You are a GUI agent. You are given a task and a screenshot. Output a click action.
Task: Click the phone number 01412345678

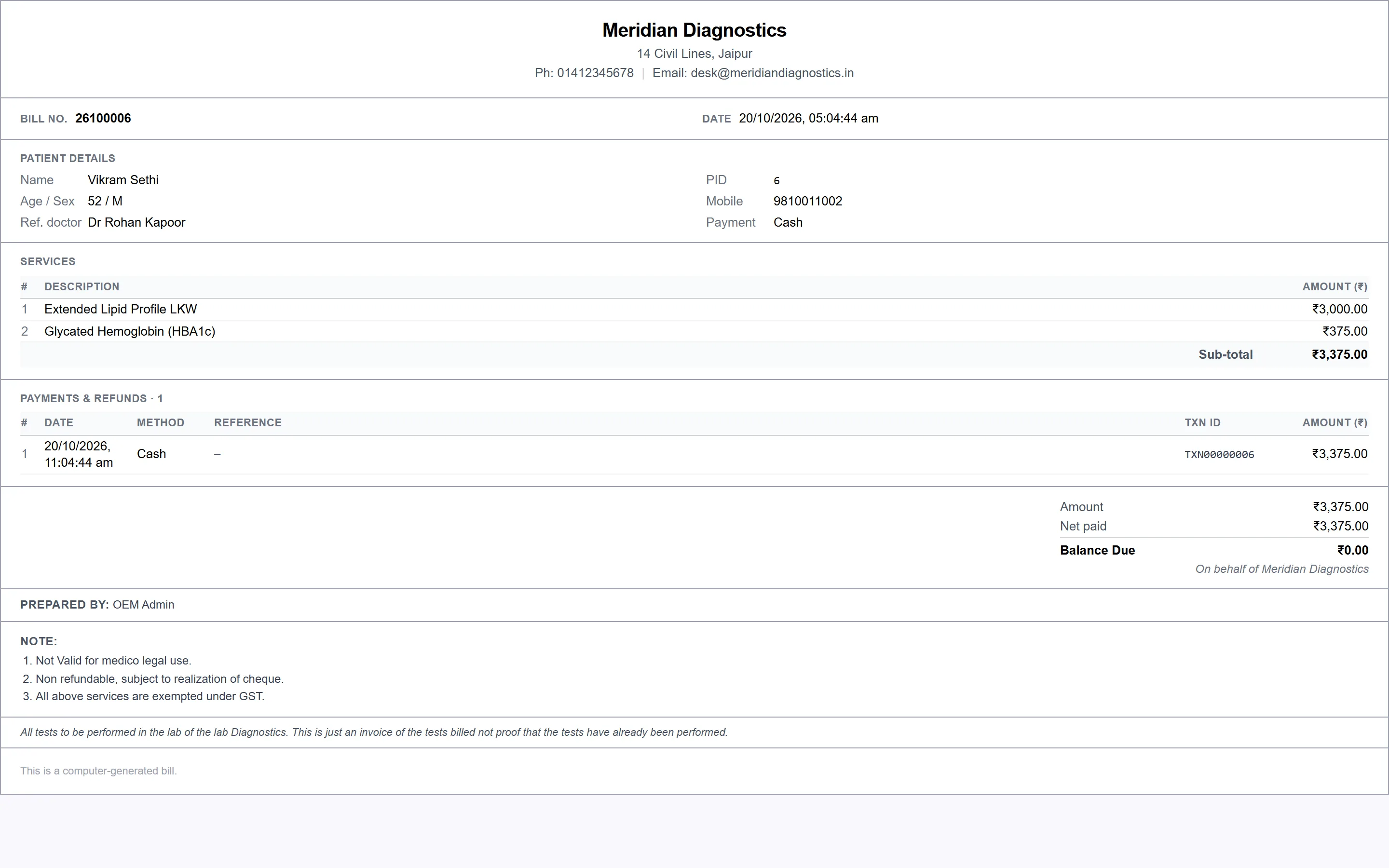595,73
